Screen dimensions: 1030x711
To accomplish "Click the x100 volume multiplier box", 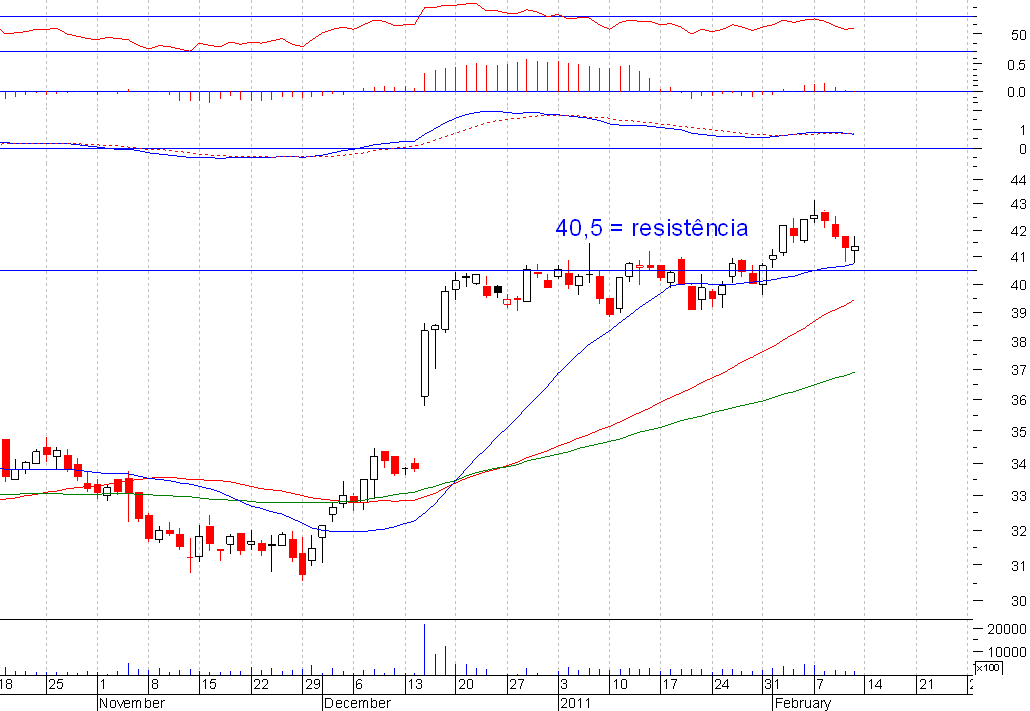I will (987, 668).
